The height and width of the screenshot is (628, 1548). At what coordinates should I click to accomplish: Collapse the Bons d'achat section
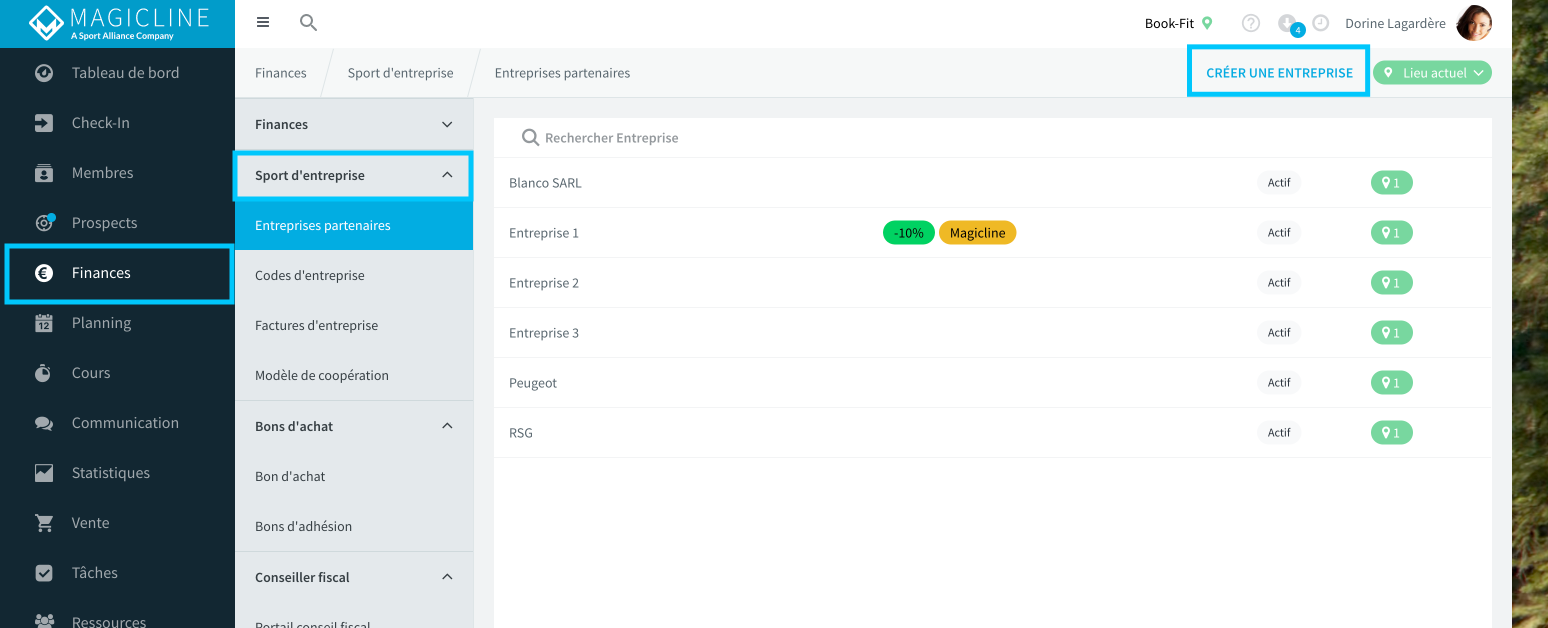click(447, 426)
